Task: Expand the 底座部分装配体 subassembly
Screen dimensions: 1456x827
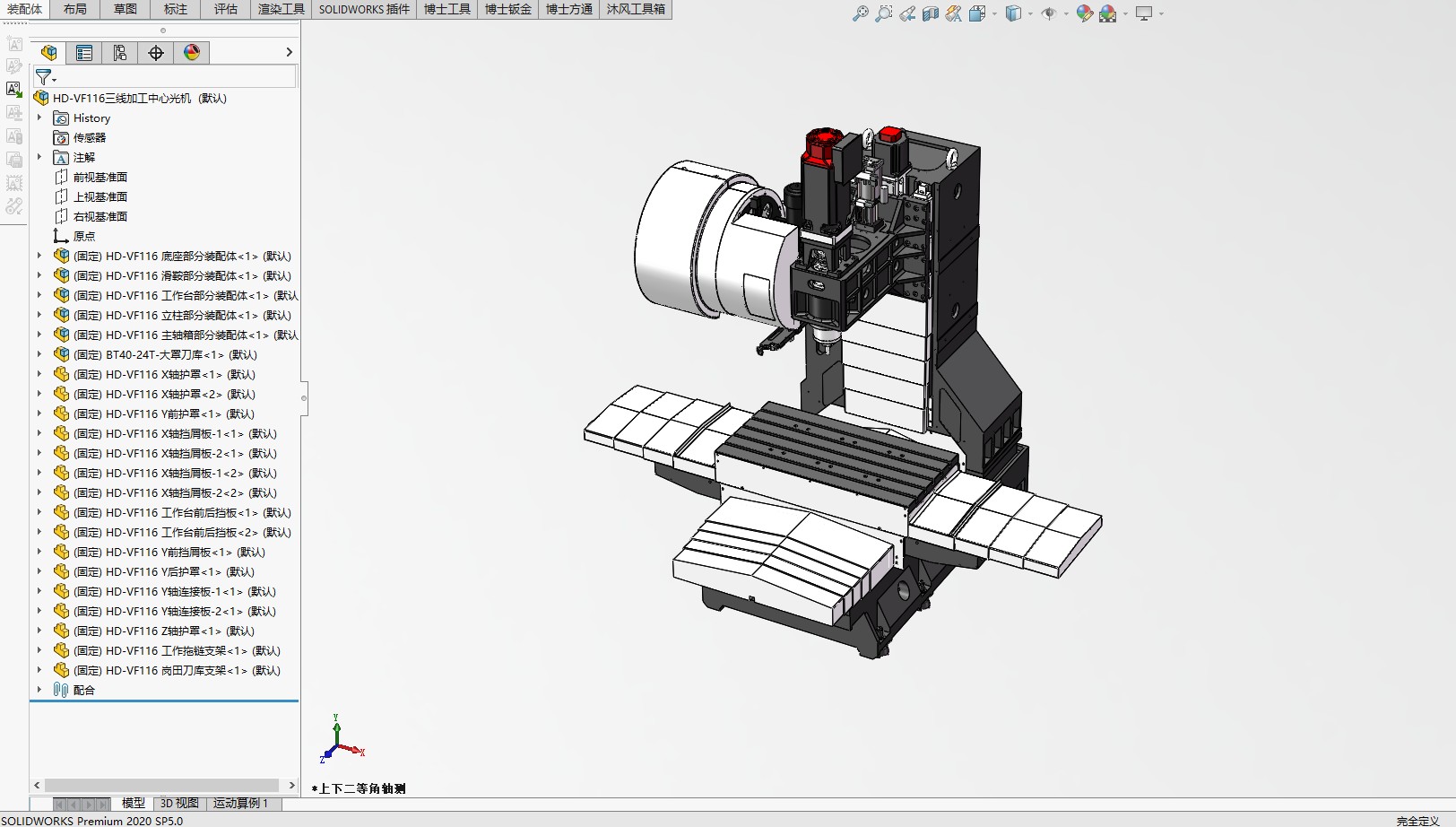Action: [39, 256]
